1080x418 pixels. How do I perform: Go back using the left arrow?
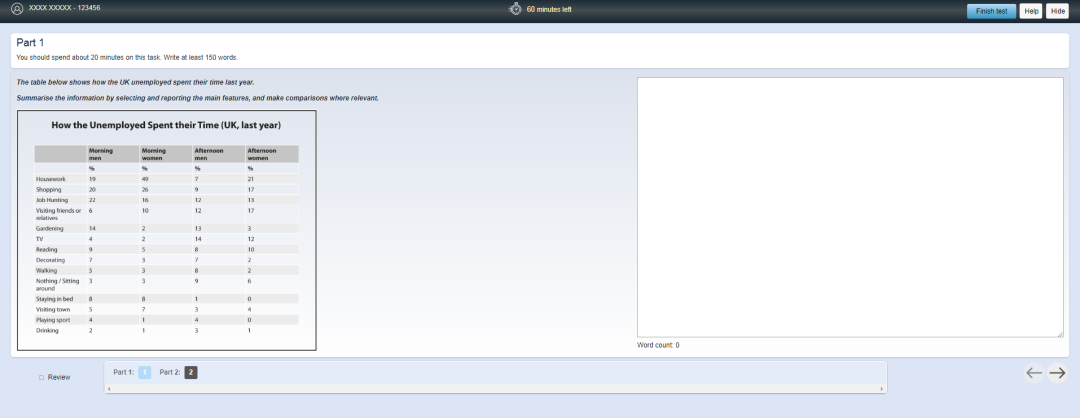[x=1034, y=373]
